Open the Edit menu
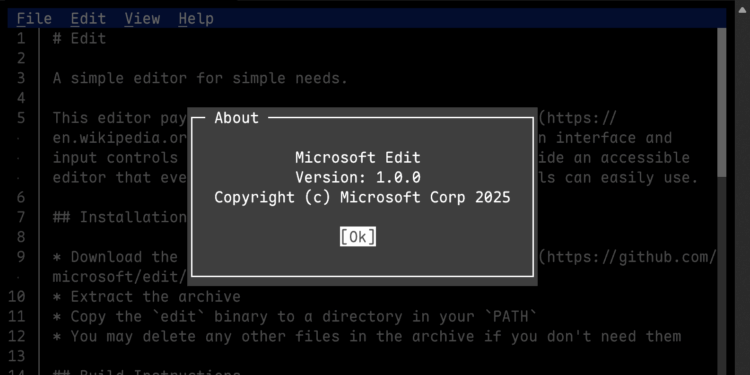Screen dimensions: 750x375 [x=88, y=19]
